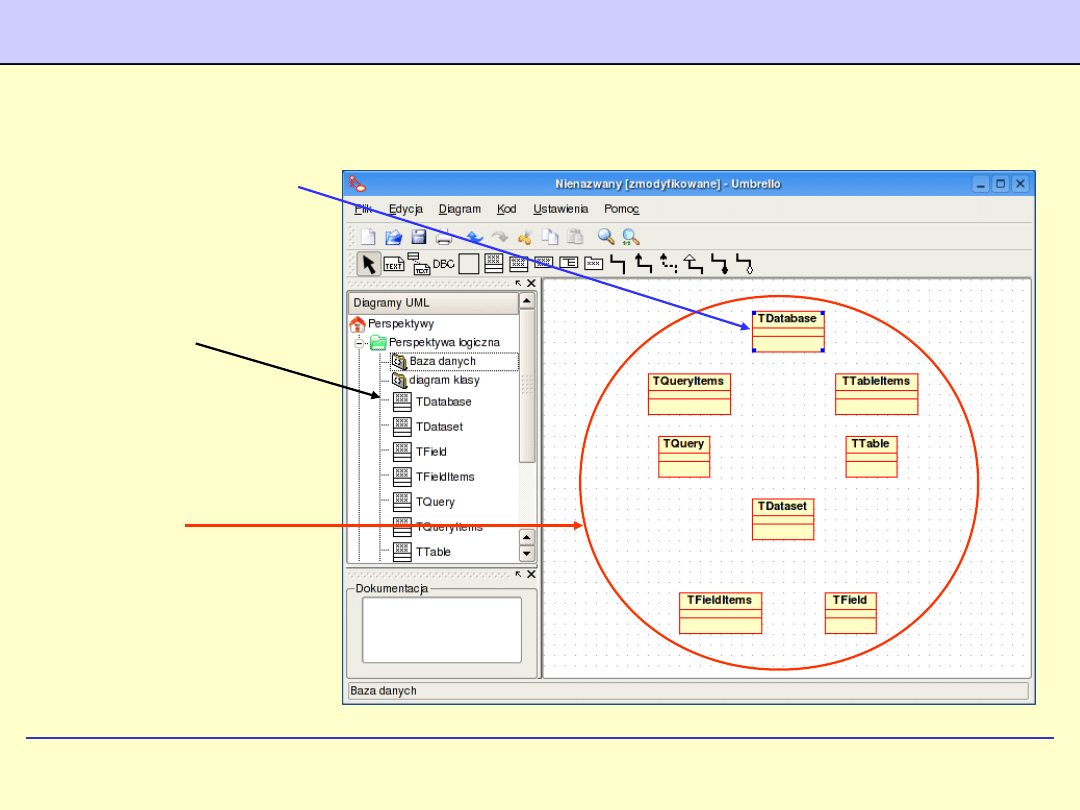Select the arrow pointer tool

tap(369, 264)
